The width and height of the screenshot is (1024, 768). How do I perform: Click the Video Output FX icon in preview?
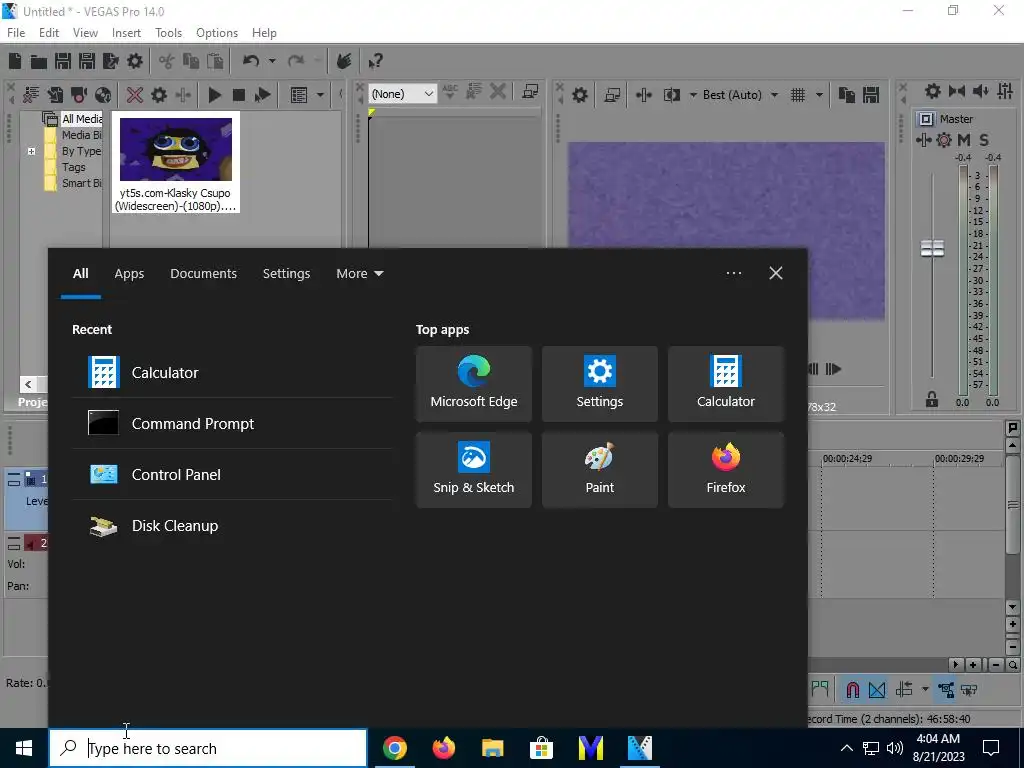tap(644, 95)
